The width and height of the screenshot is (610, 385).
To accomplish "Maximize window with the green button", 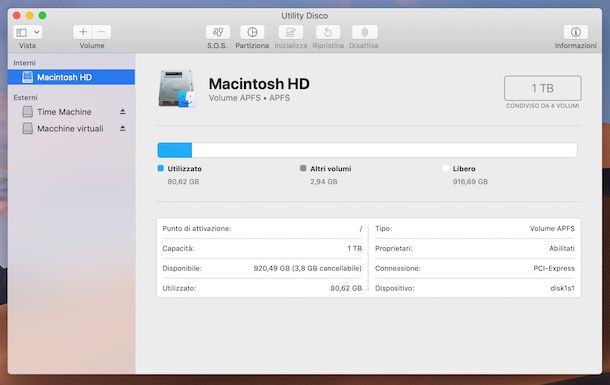I will pos(42,16).
